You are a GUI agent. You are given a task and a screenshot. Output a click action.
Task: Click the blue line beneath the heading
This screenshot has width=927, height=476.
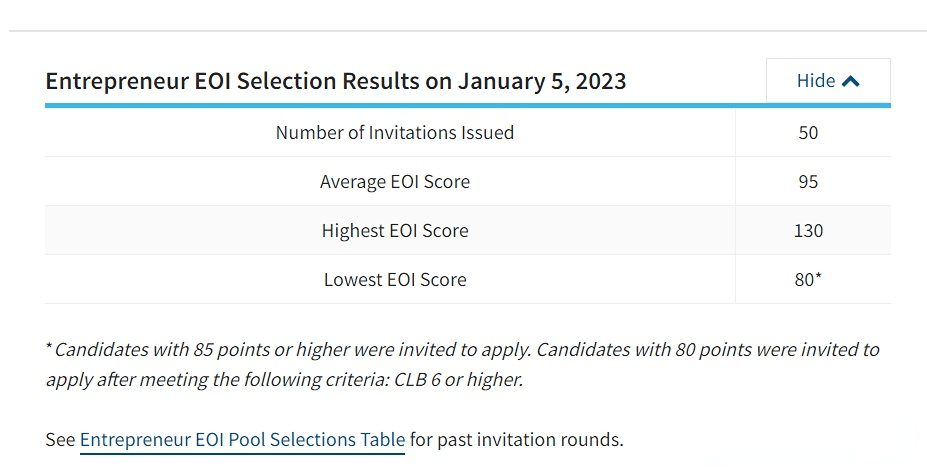pos(467,105)
